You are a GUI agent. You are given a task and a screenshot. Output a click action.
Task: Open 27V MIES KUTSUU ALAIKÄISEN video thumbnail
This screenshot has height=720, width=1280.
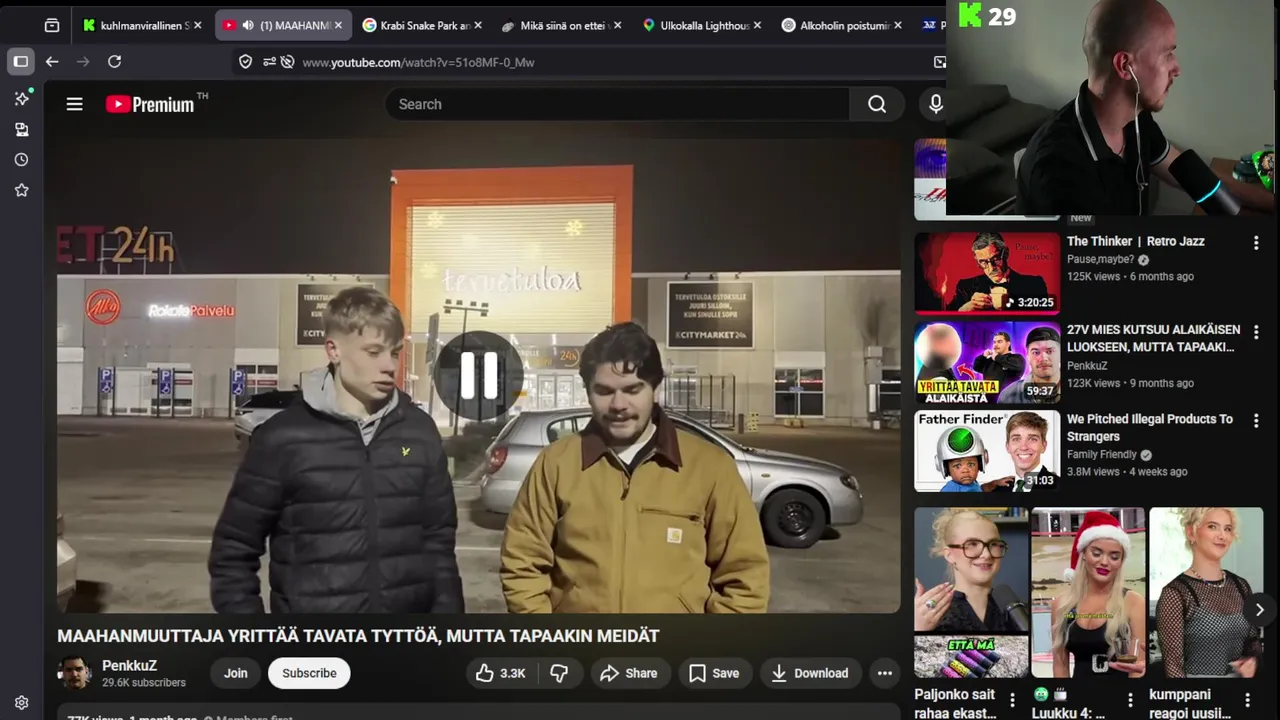[987, 362]
